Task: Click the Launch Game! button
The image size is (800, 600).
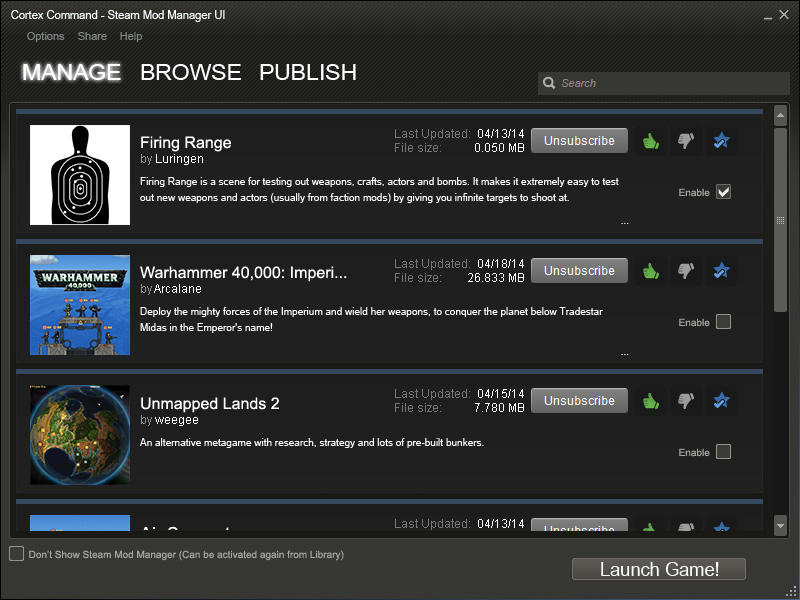Action: 659,569
